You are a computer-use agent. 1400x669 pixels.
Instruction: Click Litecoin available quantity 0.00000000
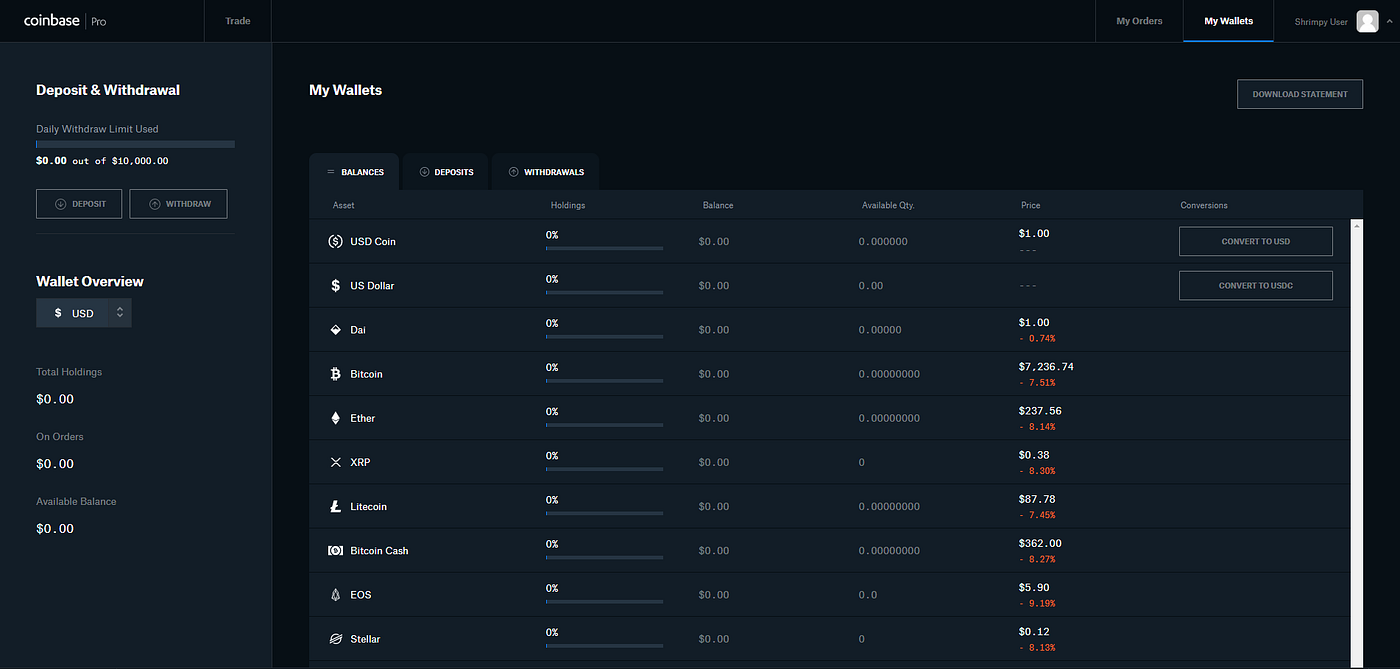click(889, 506)
